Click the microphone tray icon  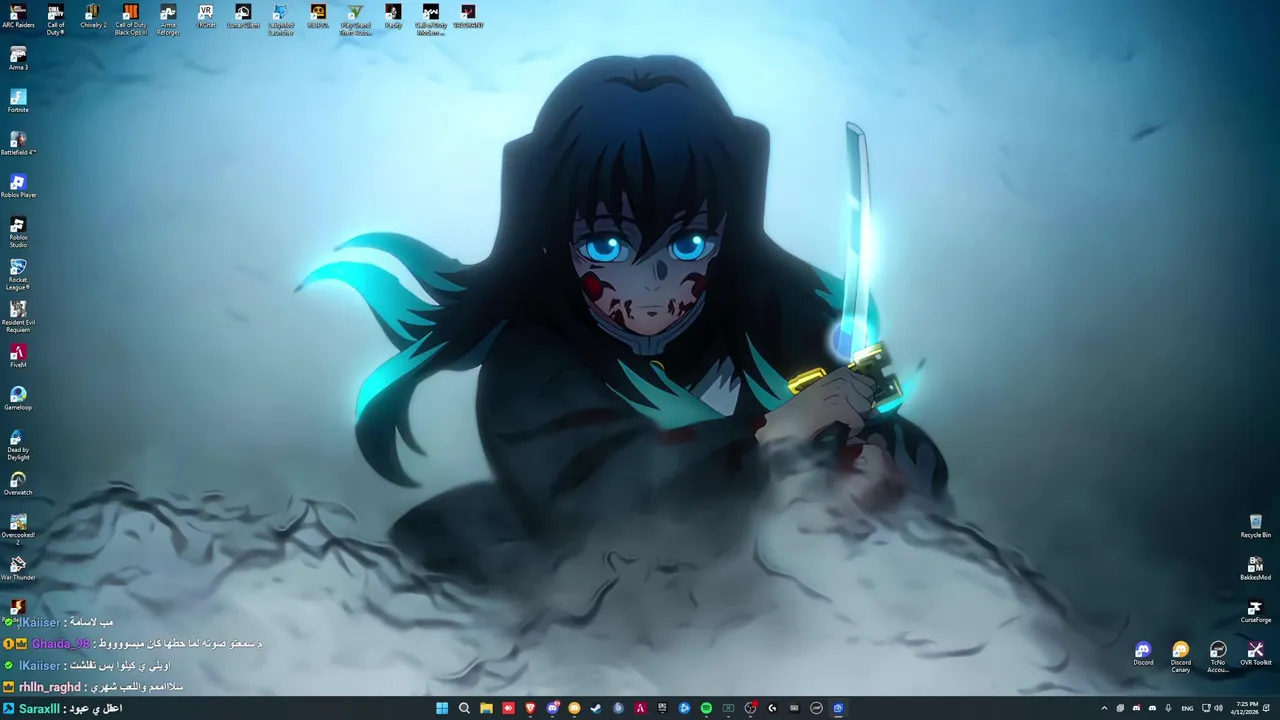pyautogui.click(x=1168, y=708)
